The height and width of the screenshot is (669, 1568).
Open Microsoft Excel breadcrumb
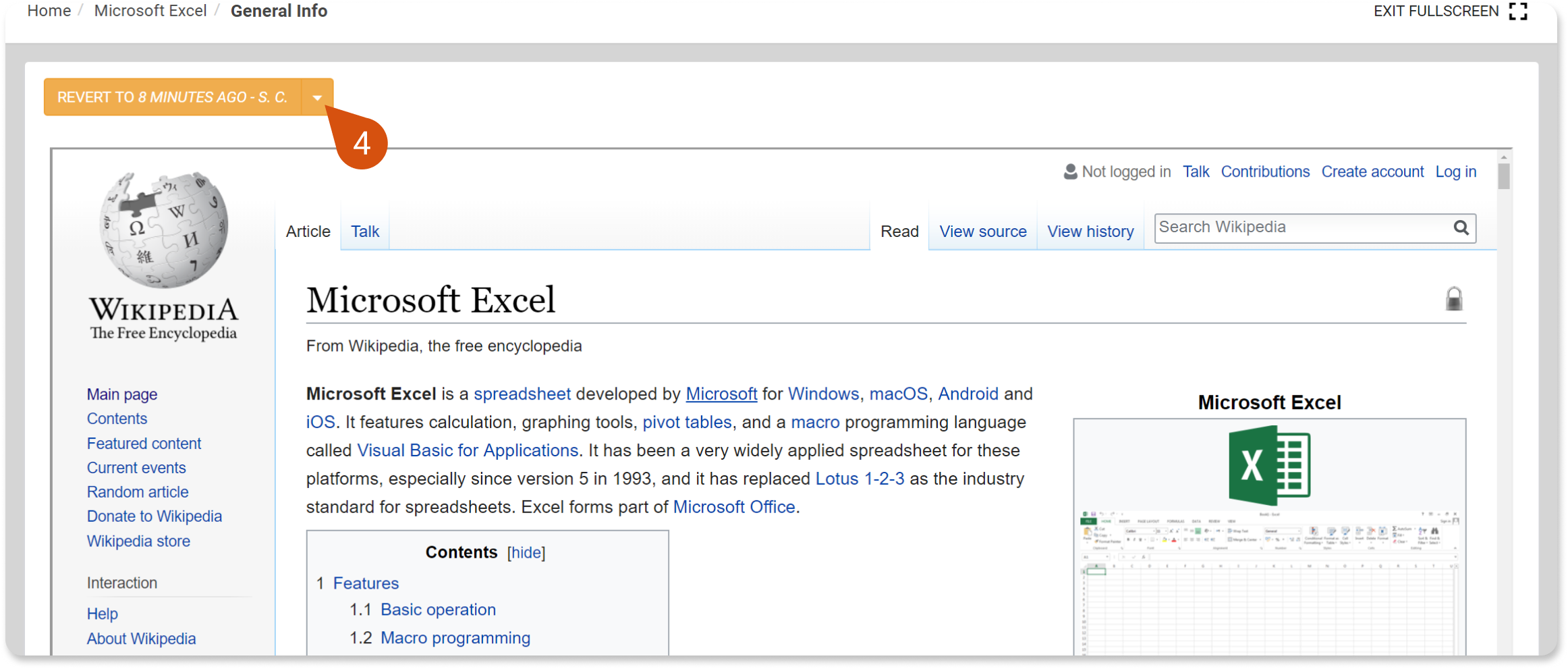pos(150,11)
